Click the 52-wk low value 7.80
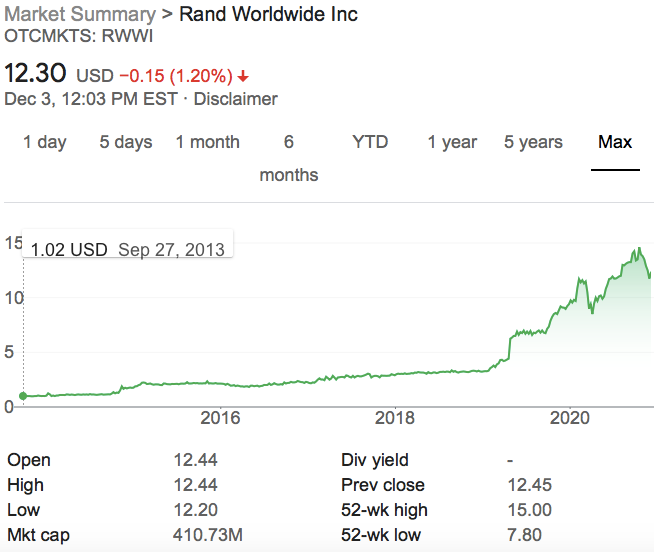This screenshot has width=654, height=552. coord(524,535)
